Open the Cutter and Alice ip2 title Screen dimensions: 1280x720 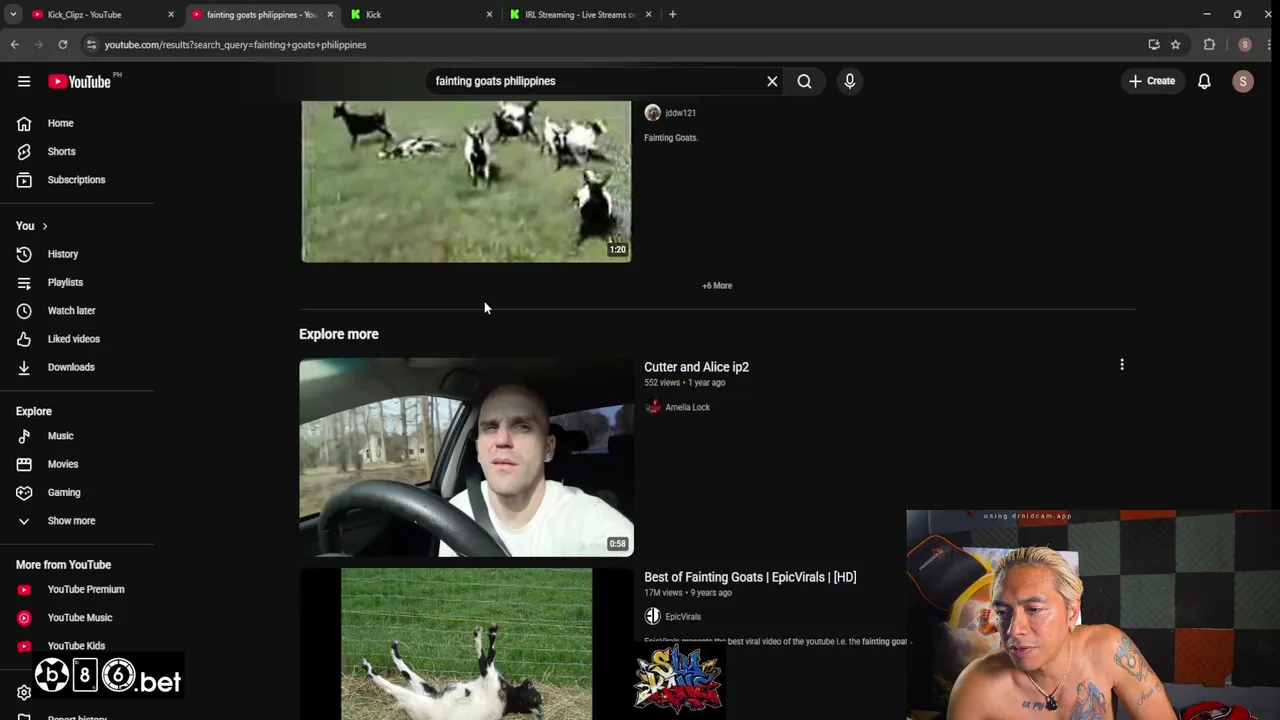click(696, 367)
